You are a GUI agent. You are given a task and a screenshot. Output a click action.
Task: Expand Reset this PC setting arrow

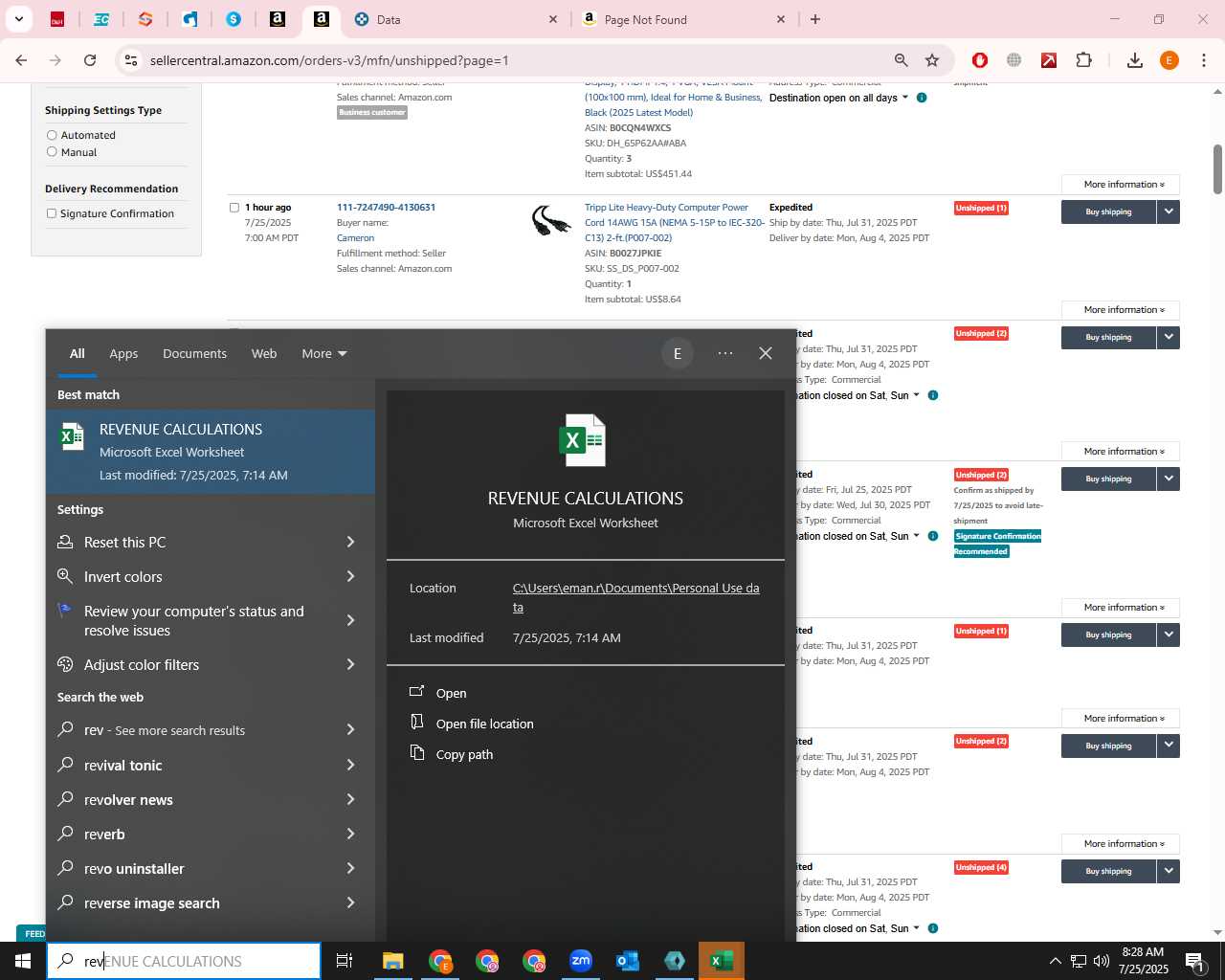pyautogui.click(x=350, y=542)
